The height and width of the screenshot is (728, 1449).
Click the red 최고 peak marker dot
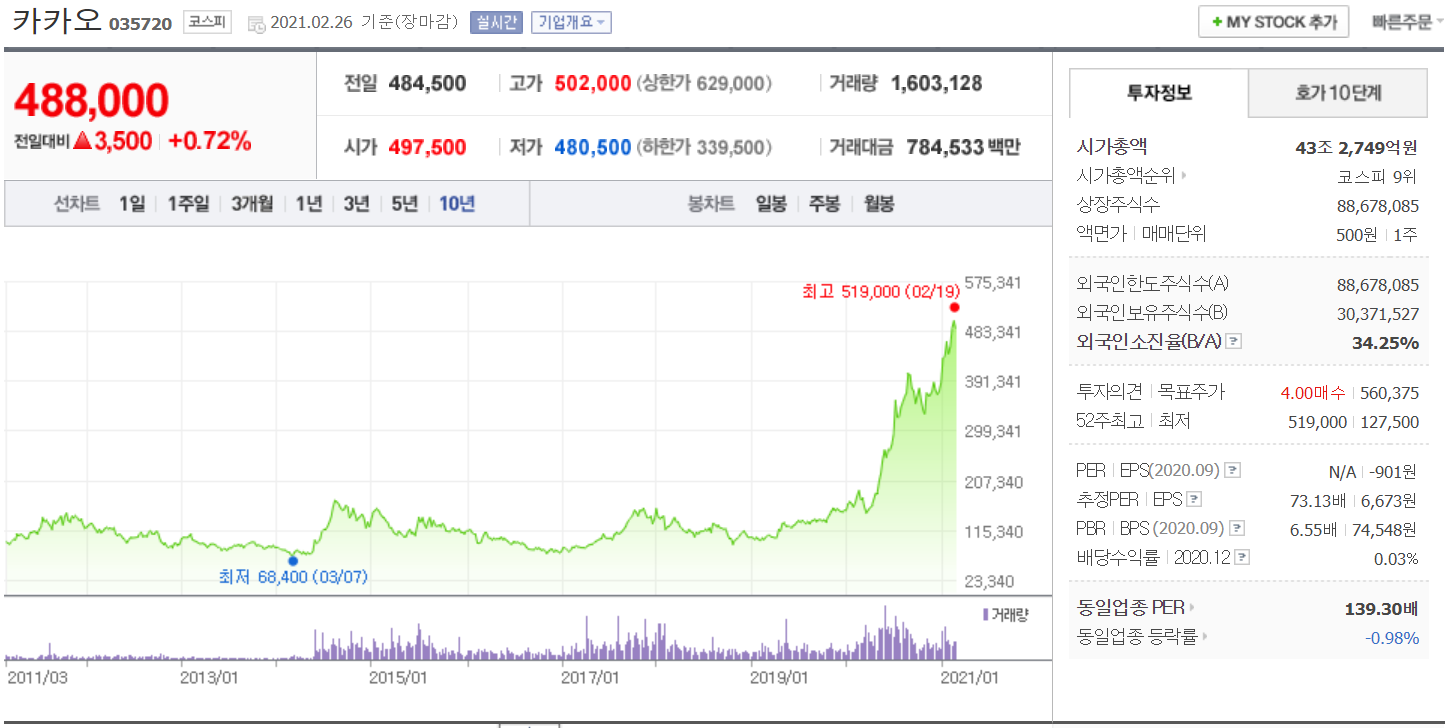(x=954, y=308)
